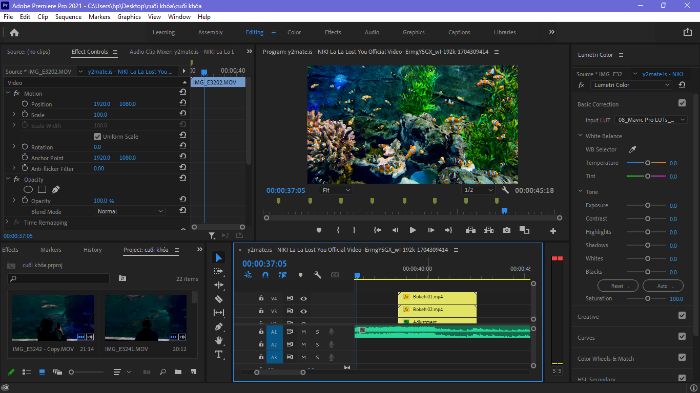700x393 pixels.
Task: Select the Razor tool
Action: [218, 299]
